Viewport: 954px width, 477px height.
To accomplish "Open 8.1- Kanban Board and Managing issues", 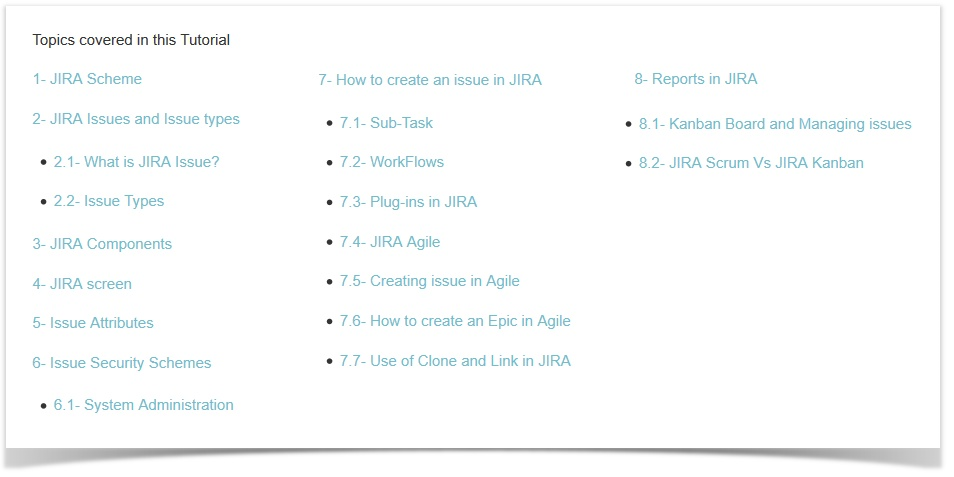I will point(775,125).
